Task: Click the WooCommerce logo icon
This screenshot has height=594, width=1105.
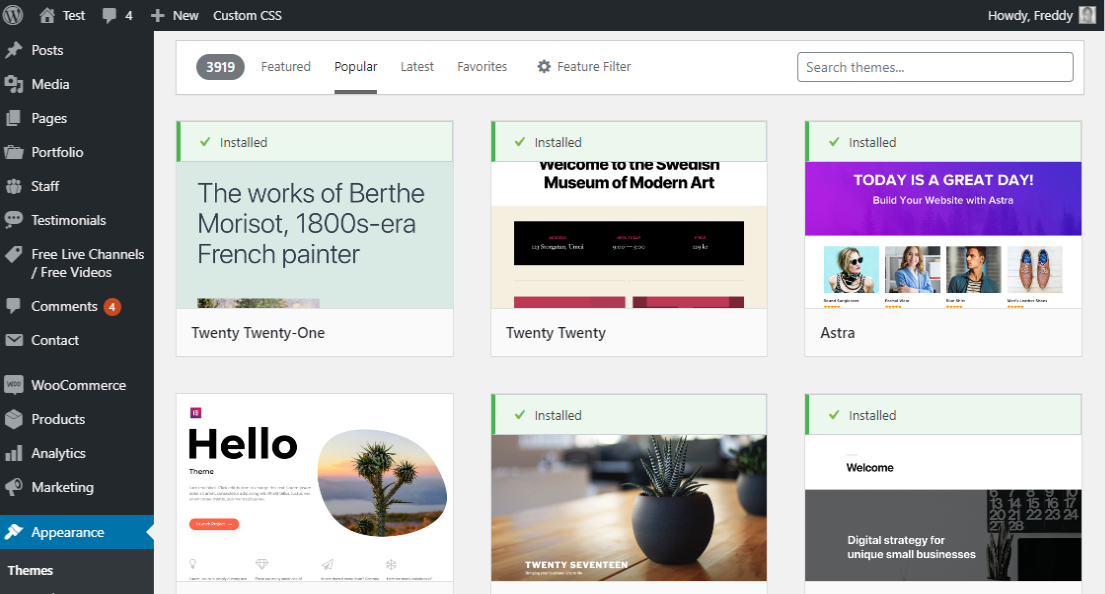Action: (x=13, y=385)
